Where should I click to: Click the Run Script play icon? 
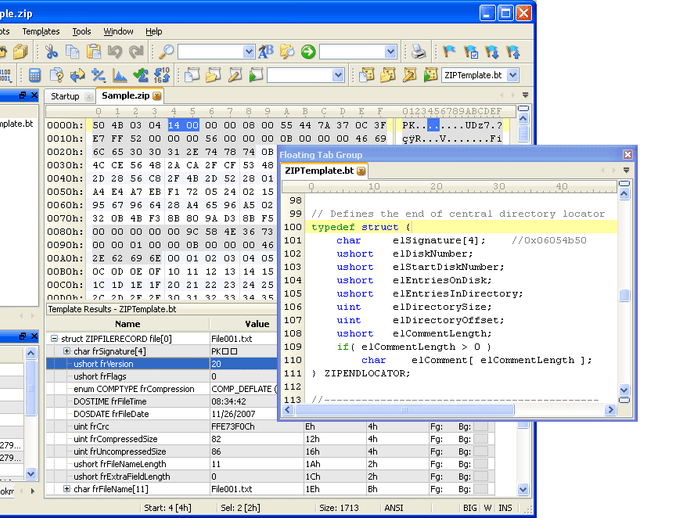point(256,75)
